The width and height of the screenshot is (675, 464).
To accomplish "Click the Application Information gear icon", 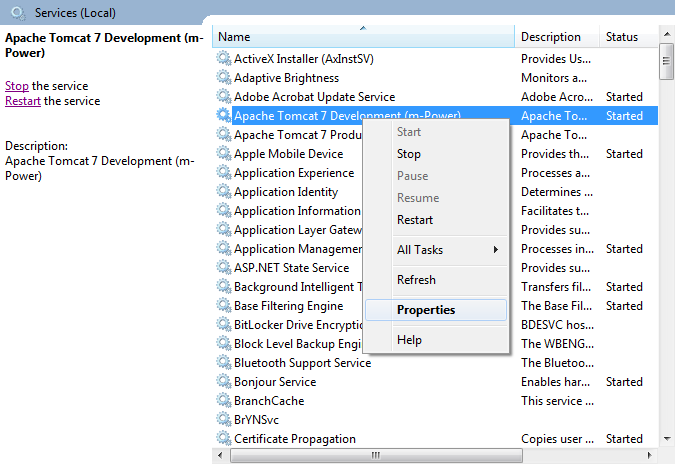I will [223, 210].
